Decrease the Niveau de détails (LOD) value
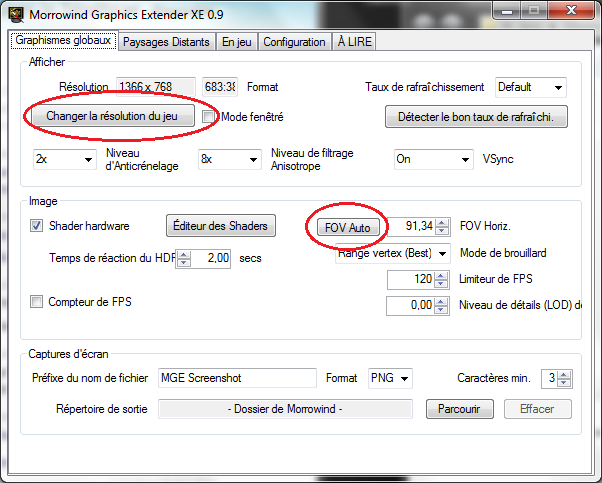This screenshot has width=602, height=483. coord(442,309)
